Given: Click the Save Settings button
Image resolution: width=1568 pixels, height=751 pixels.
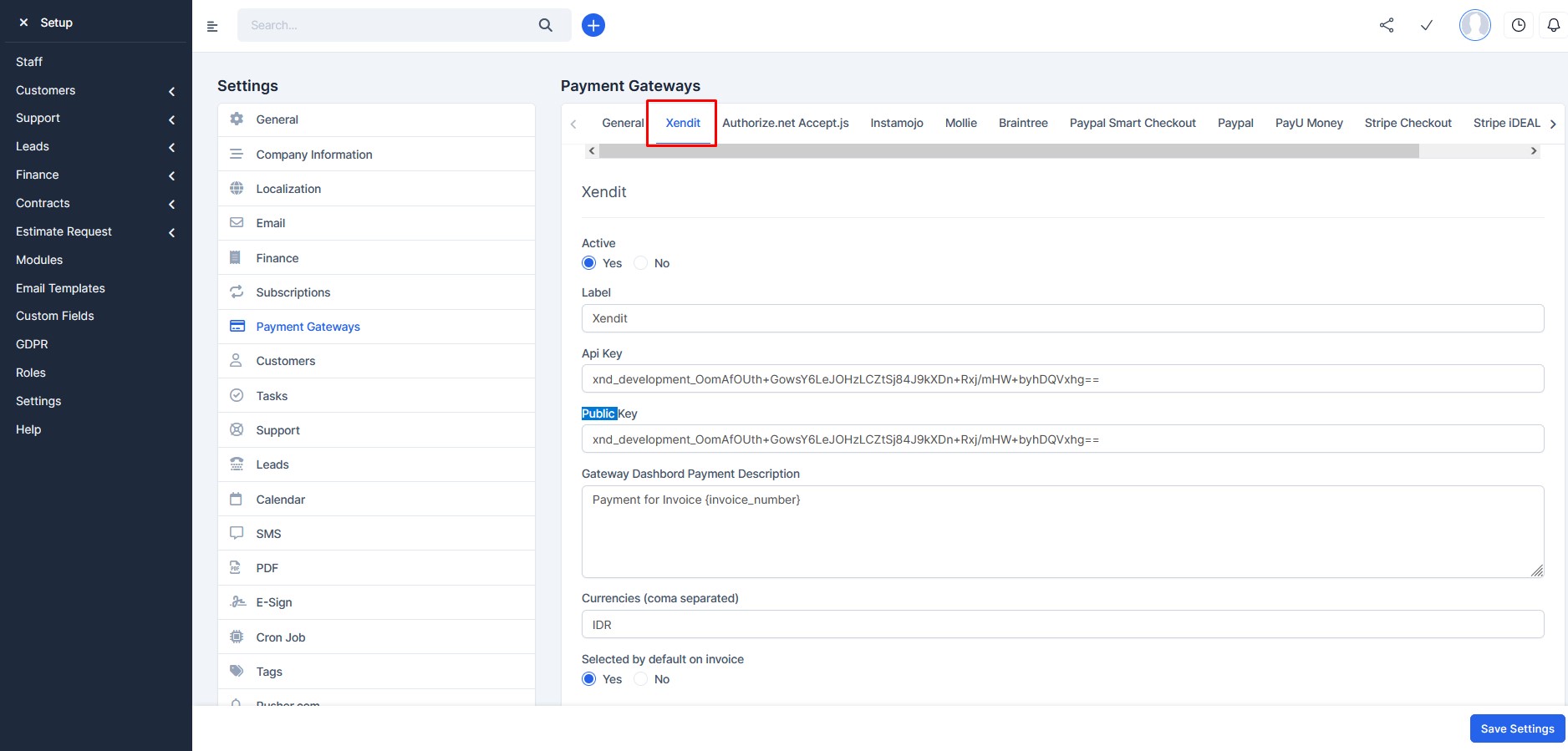Looking at the screenshot, I should click(1517, 728).
